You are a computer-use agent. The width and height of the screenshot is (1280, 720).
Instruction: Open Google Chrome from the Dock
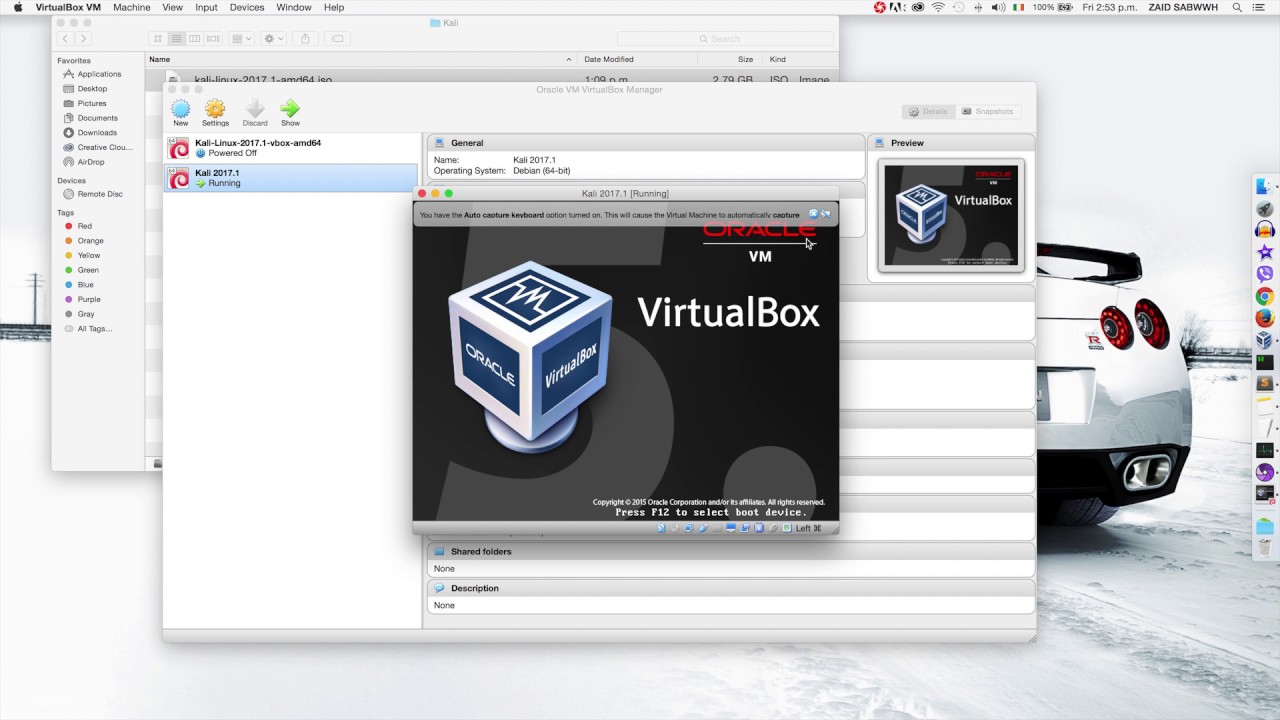tap(1265, 296)
